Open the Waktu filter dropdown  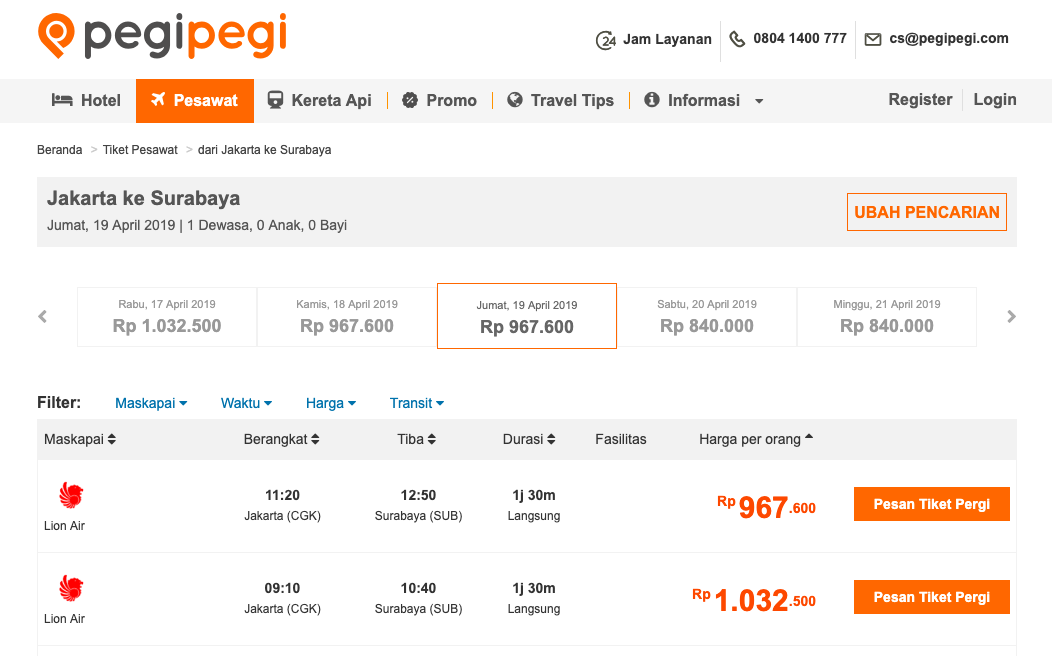coord(246,403)
